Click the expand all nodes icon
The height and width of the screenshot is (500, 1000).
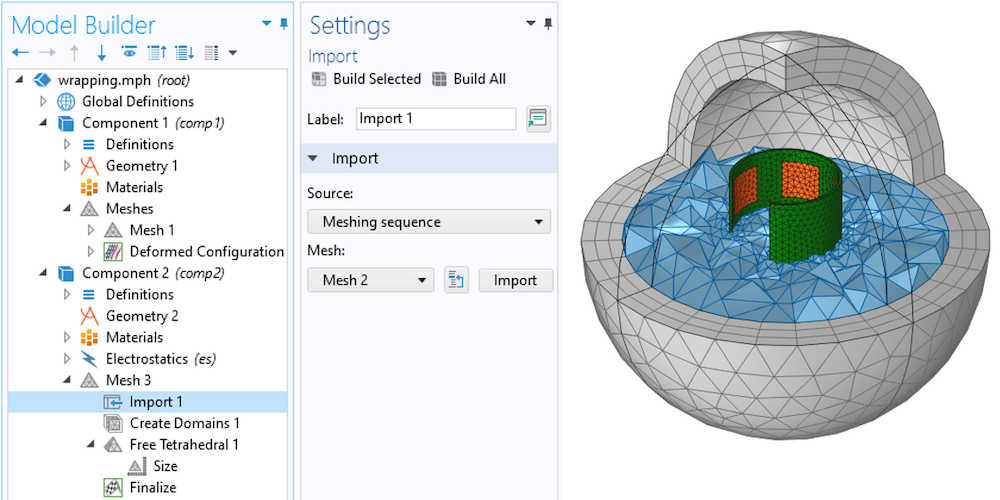(185, 53)
